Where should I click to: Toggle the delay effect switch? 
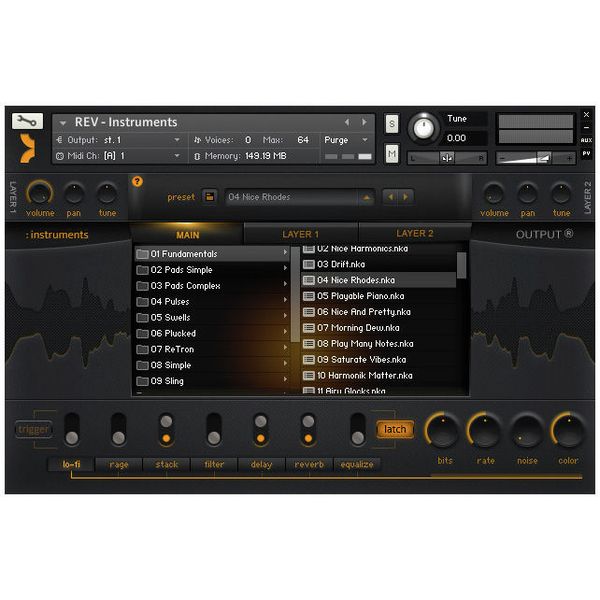coord(261,430)
